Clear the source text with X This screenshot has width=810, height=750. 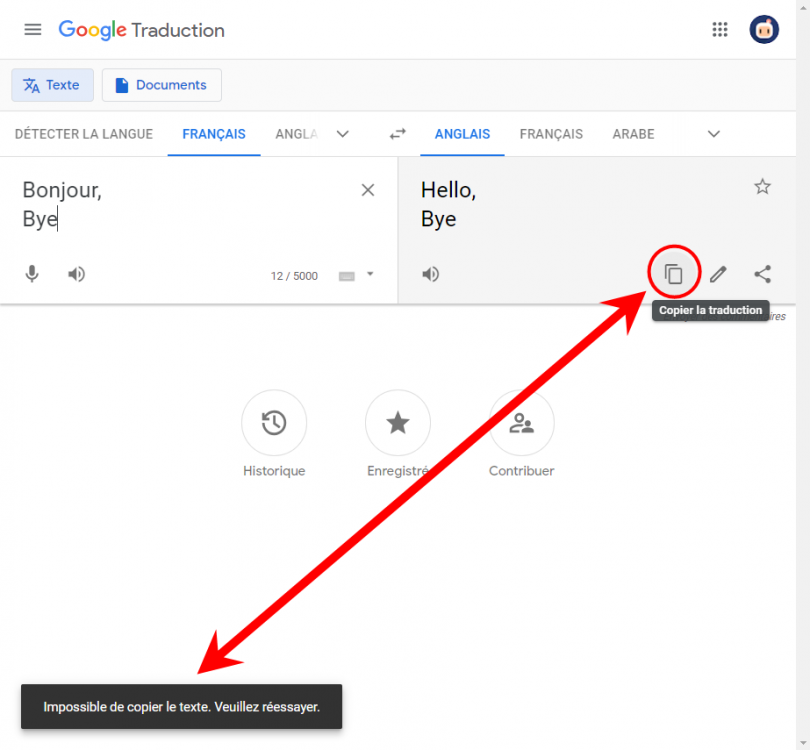[368, 190]
